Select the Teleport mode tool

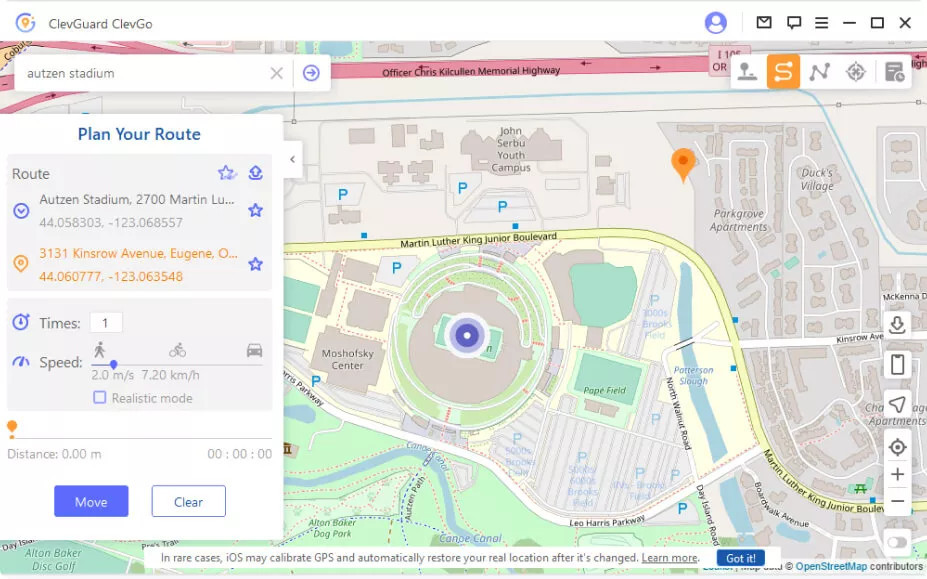coord(747,72)
